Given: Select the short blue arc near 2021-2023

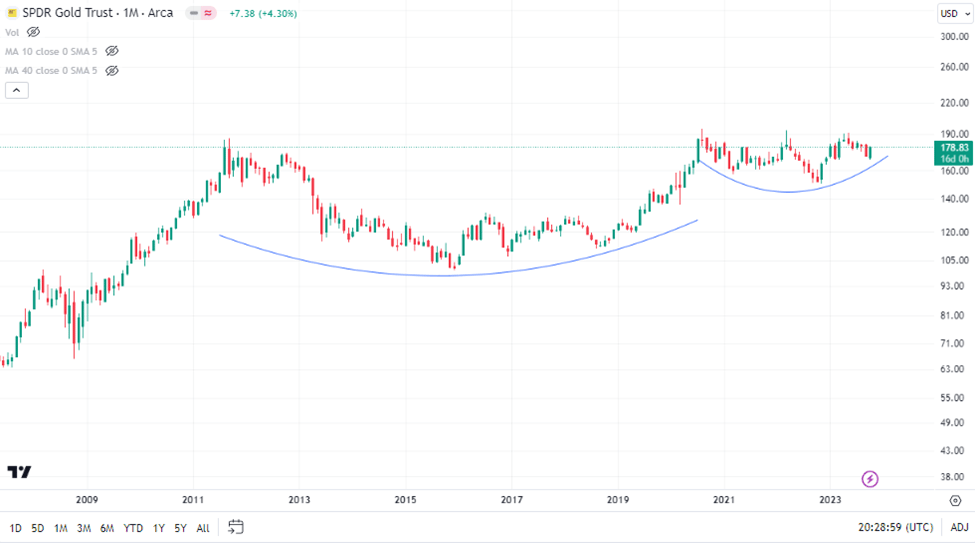Looking at the screenshot, I should coord(788,192).
